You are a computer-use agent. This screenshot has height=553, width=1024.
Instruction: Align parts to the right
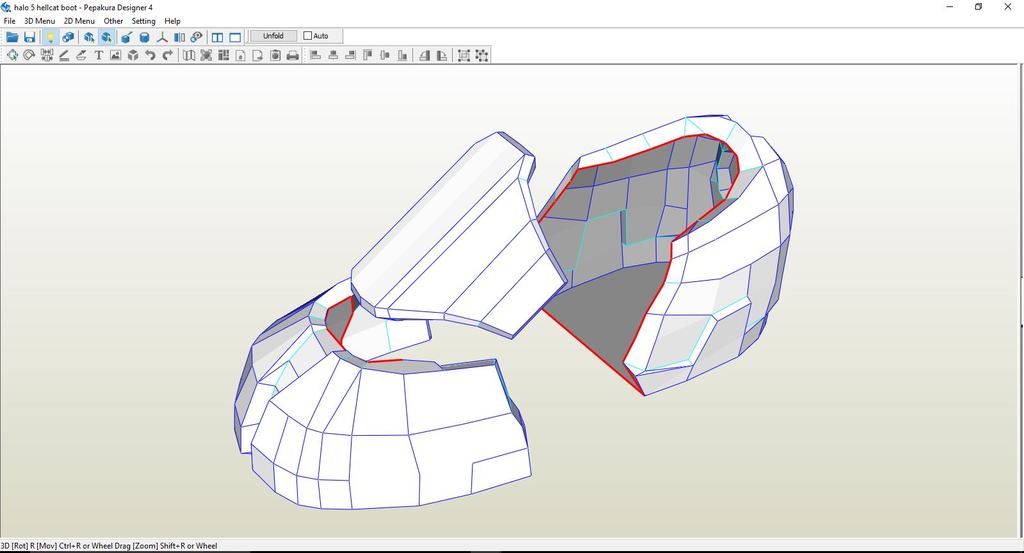350,55
